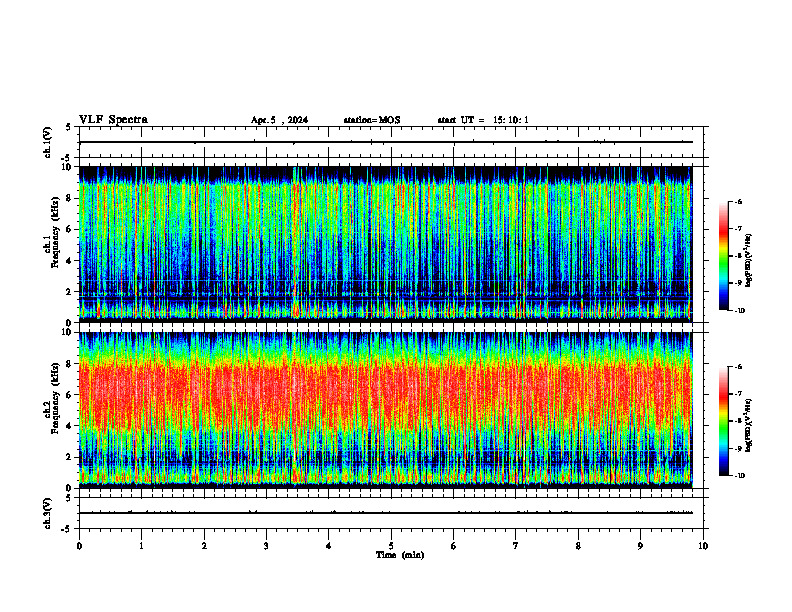792x612 pixels.
Task: Click inside the ch.2 spectrogram panel
Action: coord(385,410)
